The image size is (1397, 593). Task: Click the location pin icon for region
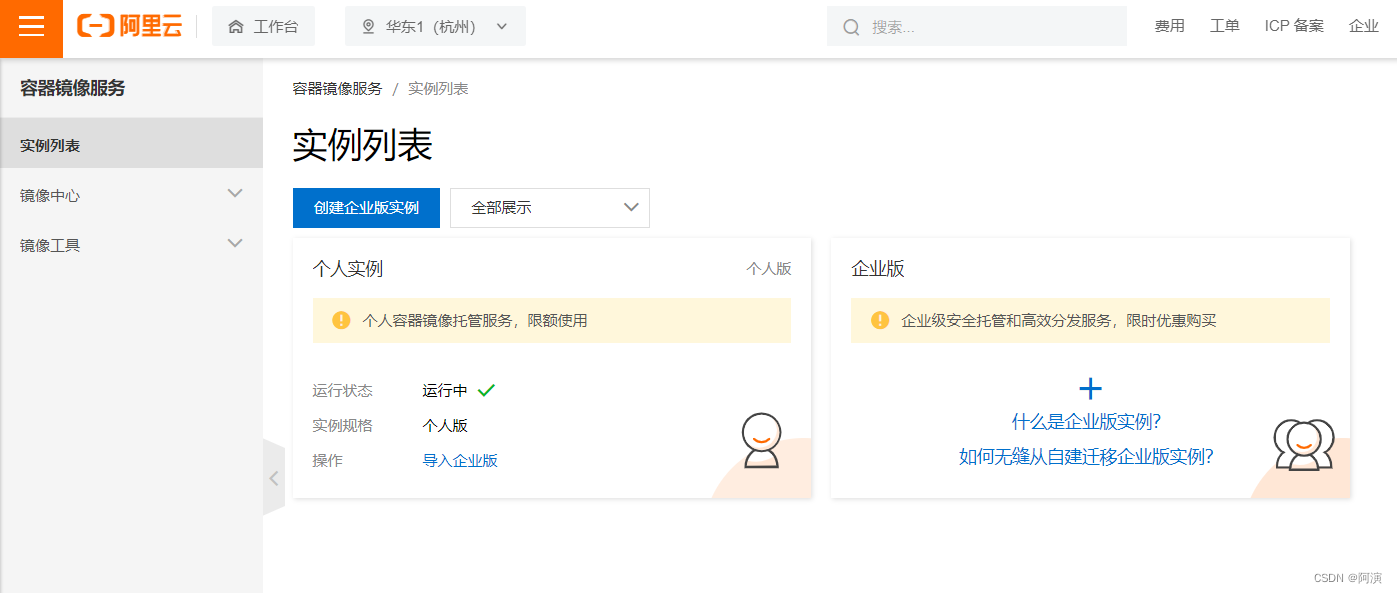(x=368, y=27)
